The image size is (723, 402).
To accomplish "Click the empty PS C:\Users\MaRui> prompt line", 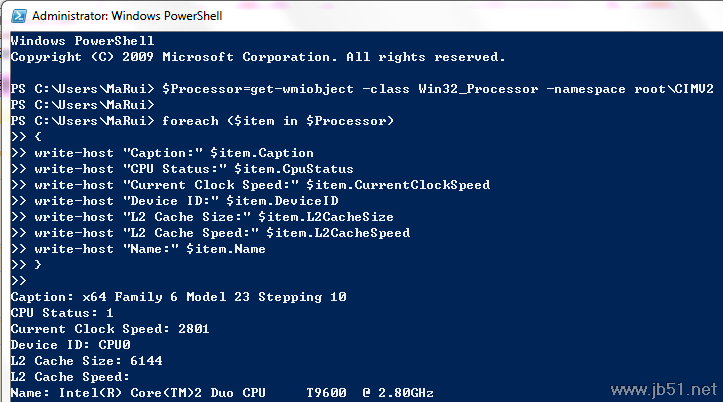I will coord(82,105).
